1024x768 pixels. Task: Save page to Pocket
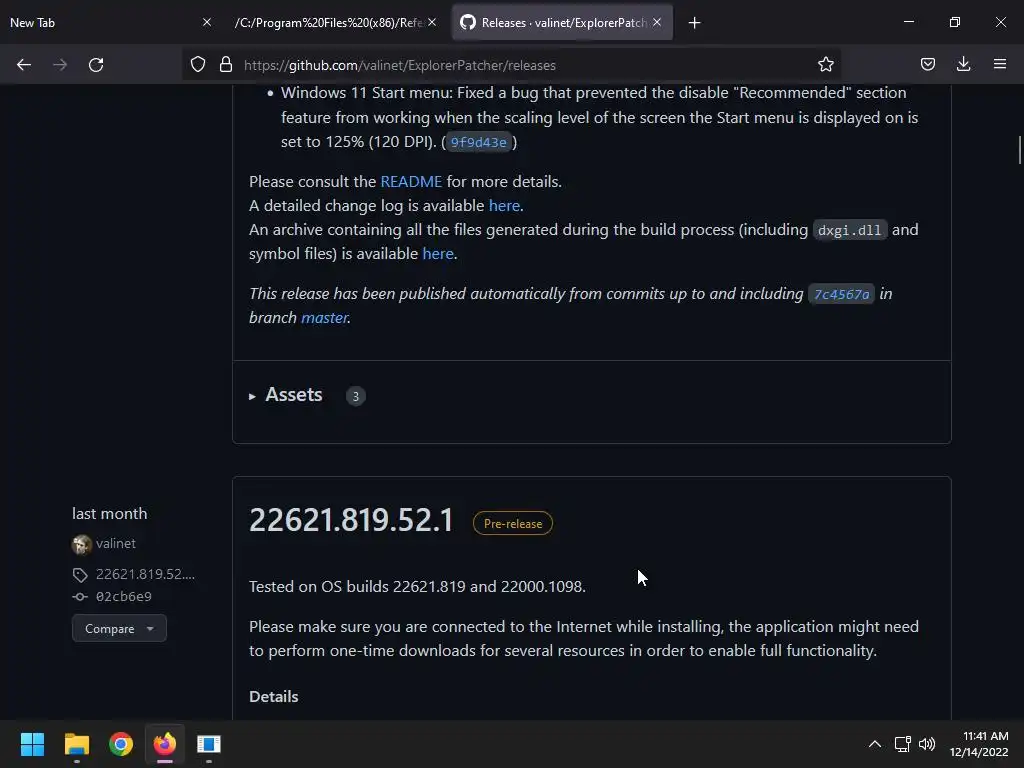coord(927,65)
